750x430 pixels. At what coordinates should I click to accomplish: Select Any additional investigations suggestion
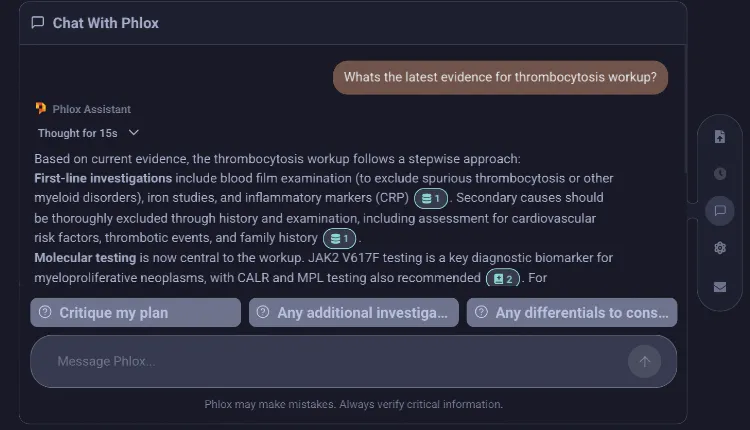pyautogui.click(x=353, y=313)
